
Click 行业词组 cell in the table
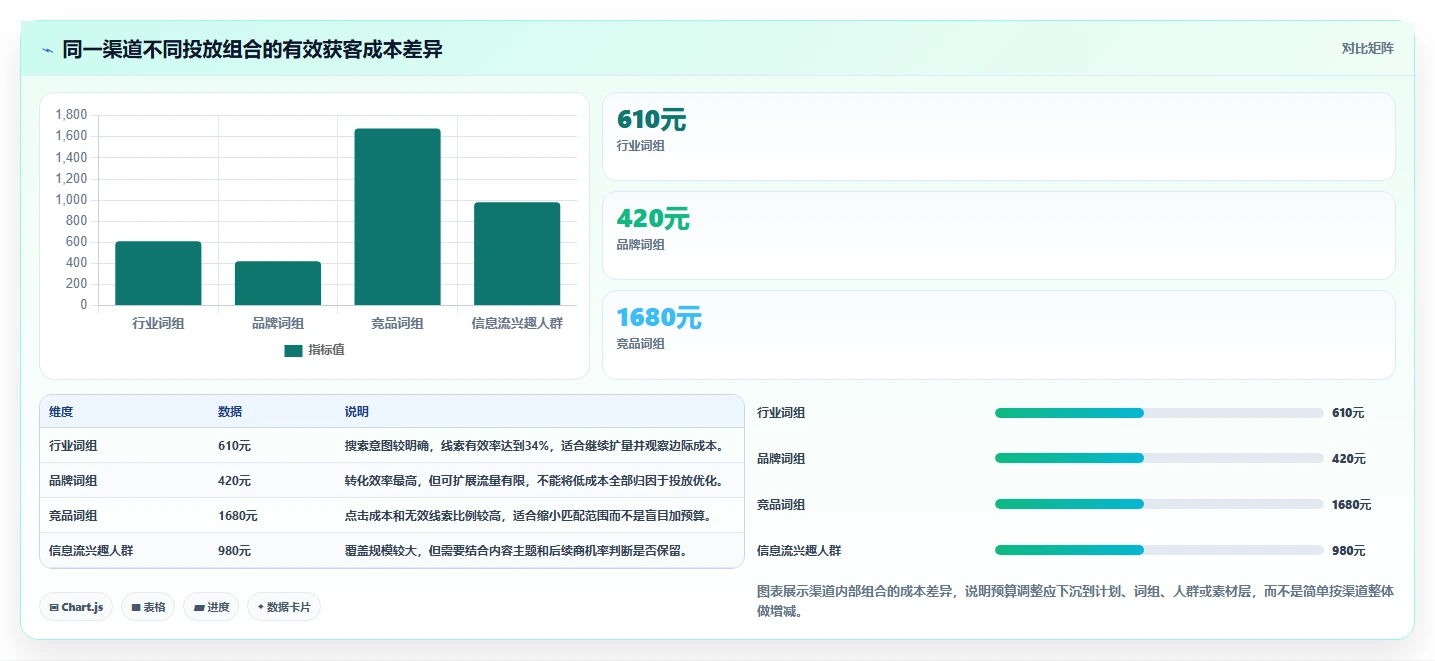(x=73, y=446)
